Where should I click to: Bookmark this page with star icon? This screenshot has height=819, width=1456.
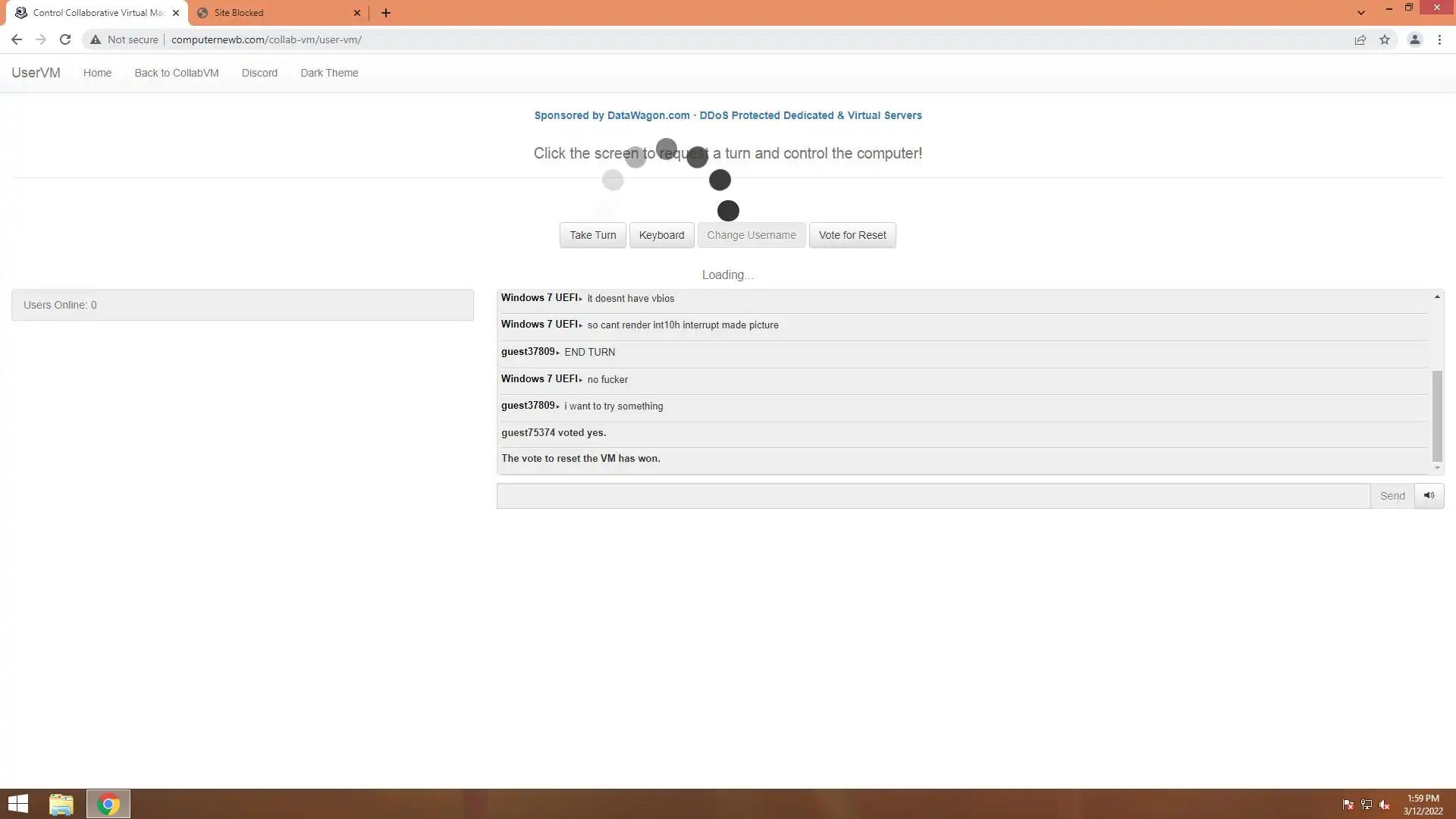(1385, 39)
